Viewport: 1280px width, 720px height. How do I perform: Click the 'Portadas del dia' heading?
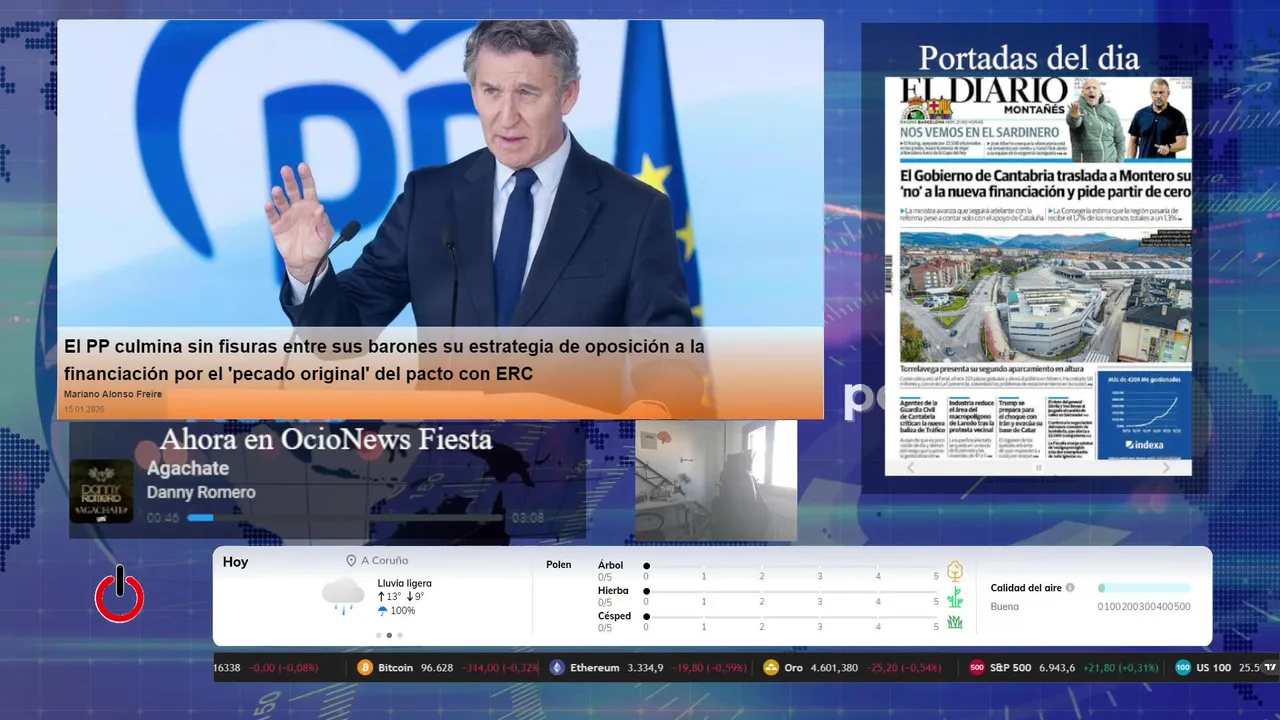click(1028, 57)
